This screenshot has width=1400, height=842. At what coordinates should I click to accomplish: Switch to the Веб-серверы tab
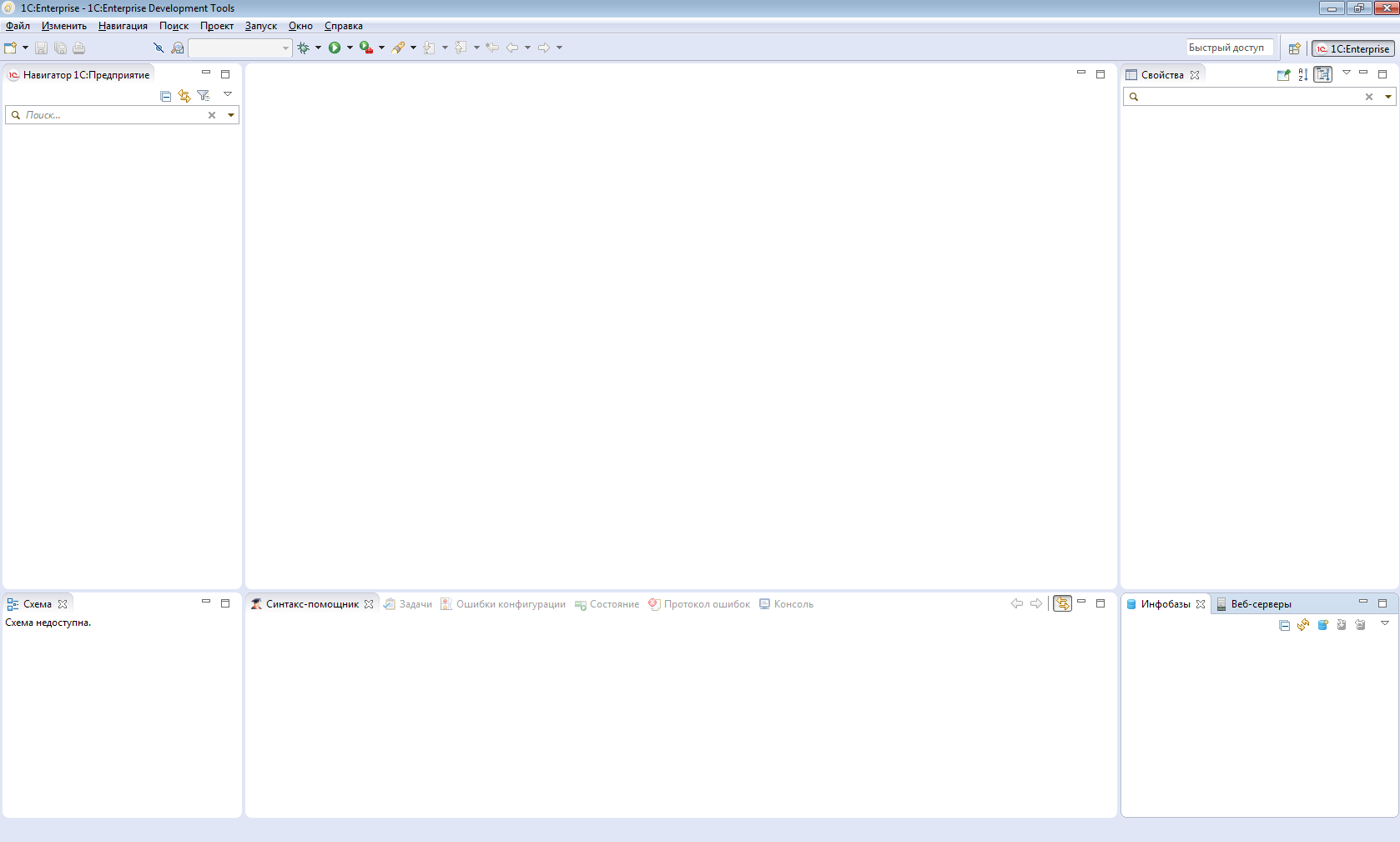1254,604
